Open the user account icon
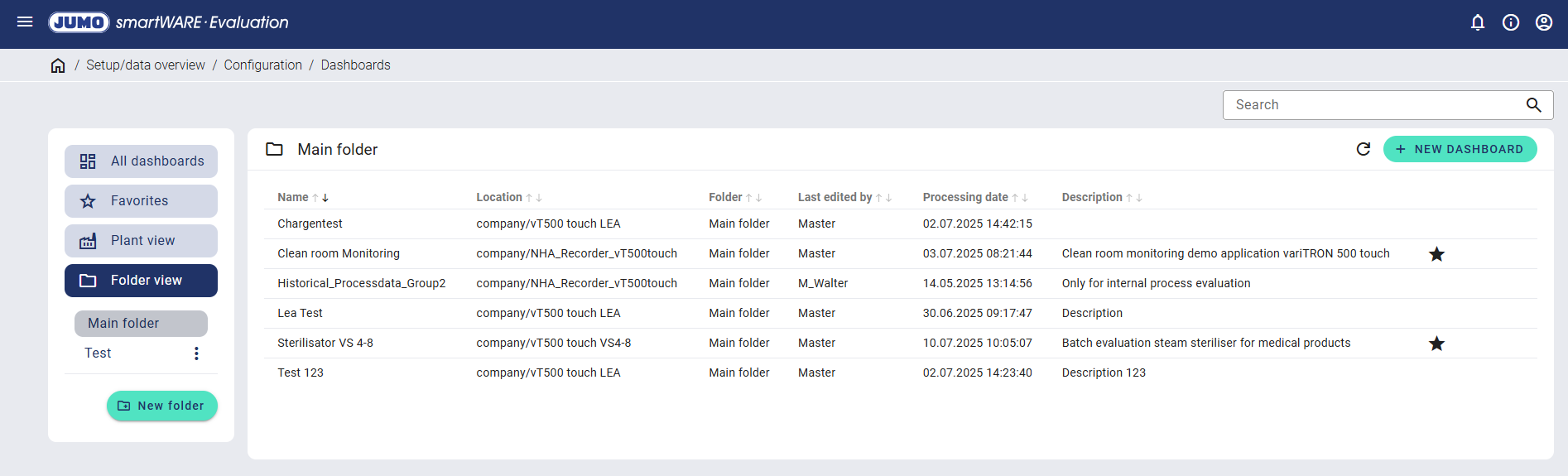The height and width of the screenshot is (476, 1568). pos(1544,22)
